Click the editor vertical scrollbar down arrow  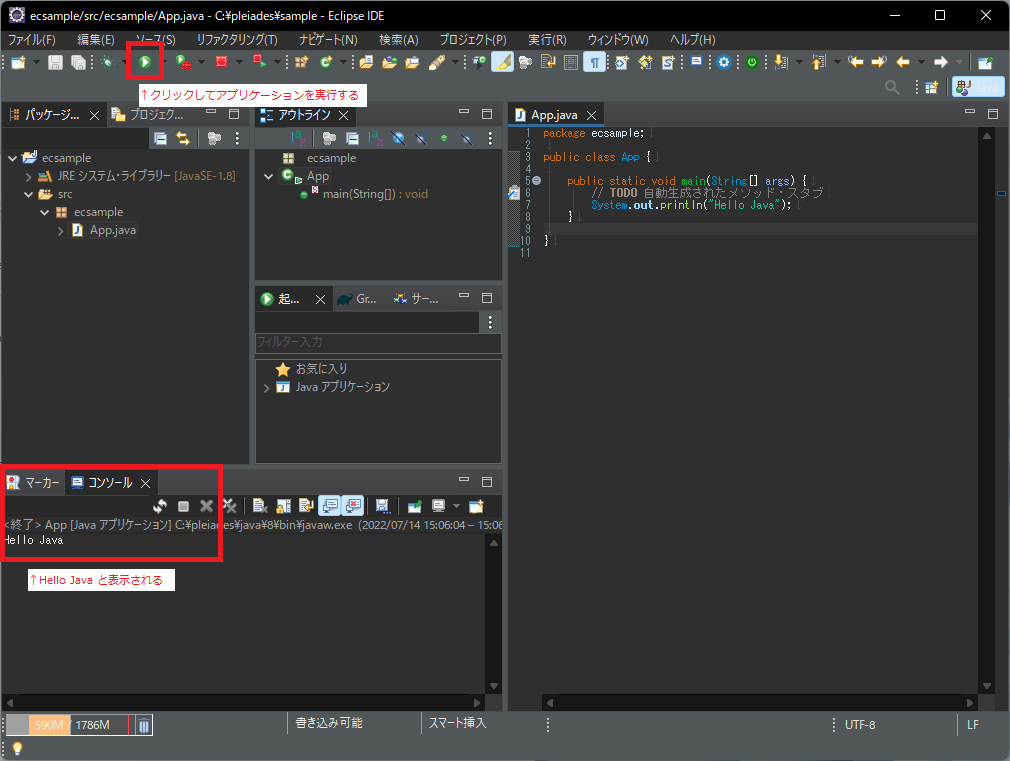pos(986,687)
